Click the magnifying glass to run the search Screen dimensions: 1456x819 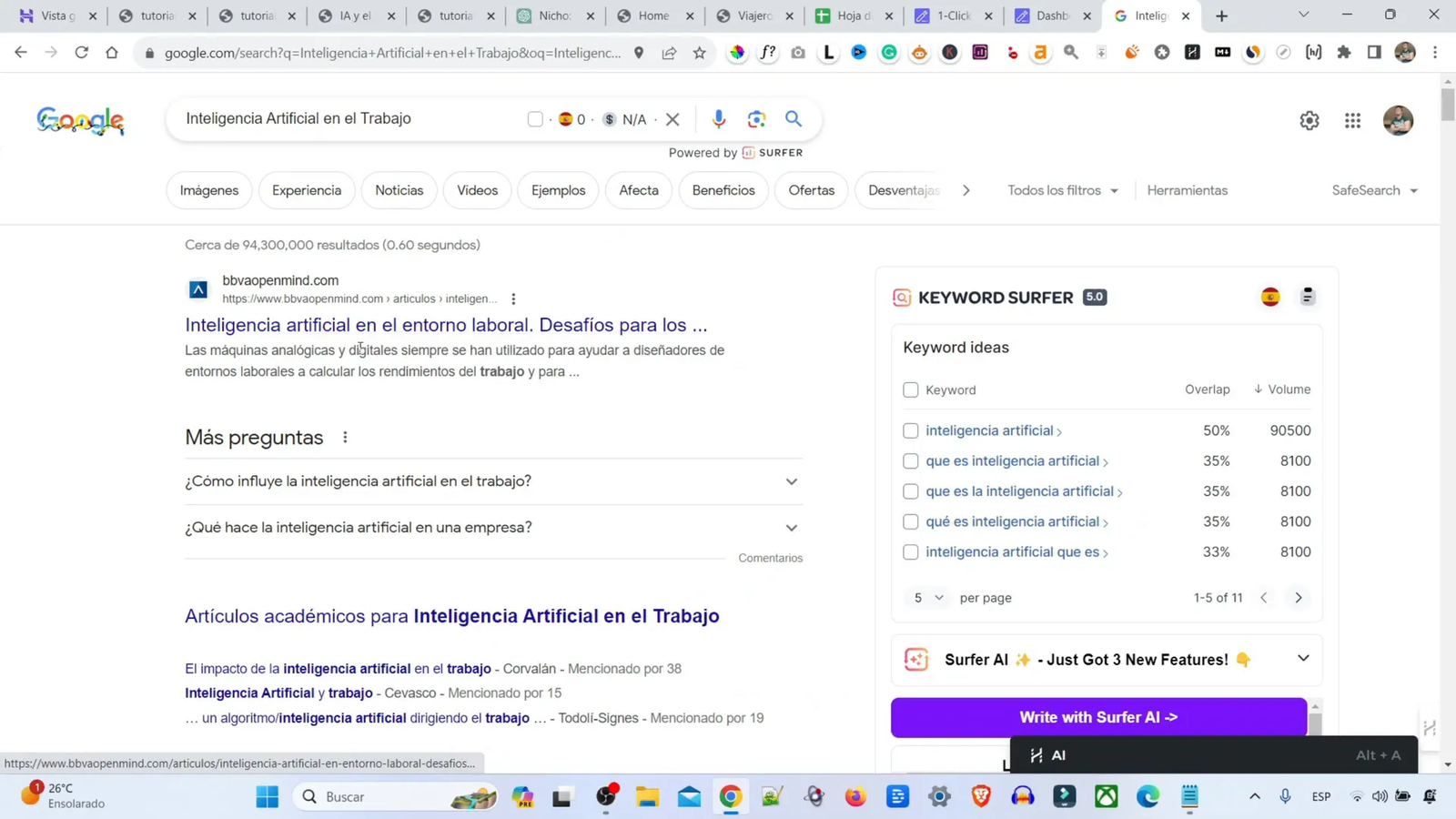tap(793, 118)
